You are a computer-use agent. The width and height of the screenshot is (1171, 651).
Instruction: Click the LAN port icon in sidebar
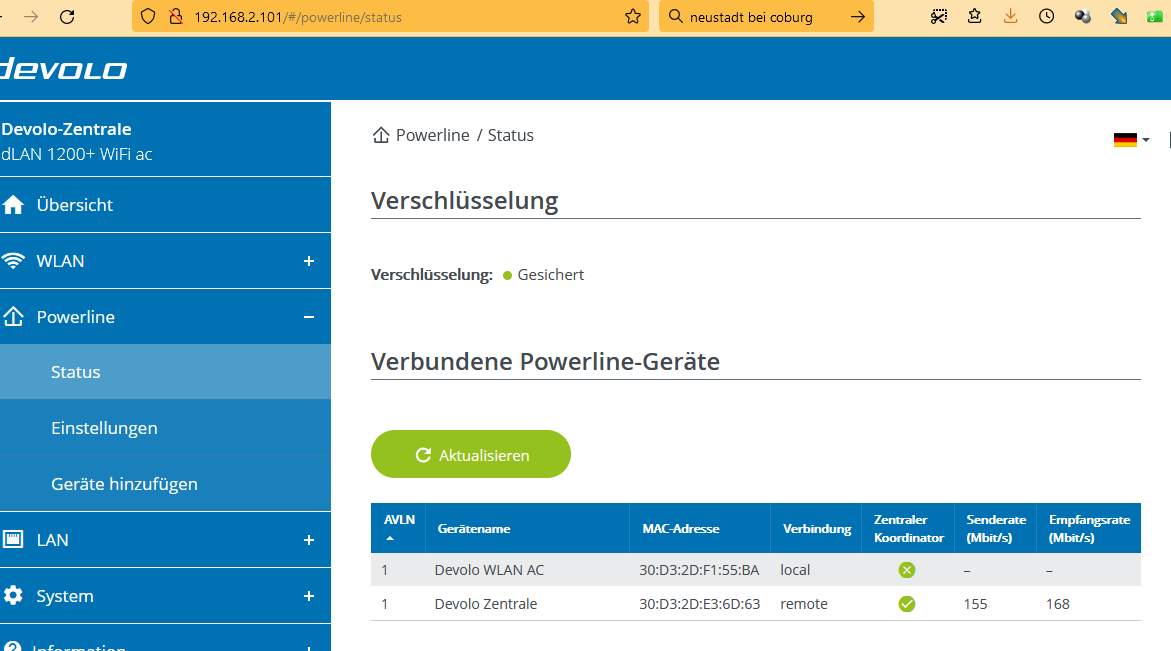tap(13, 539)
